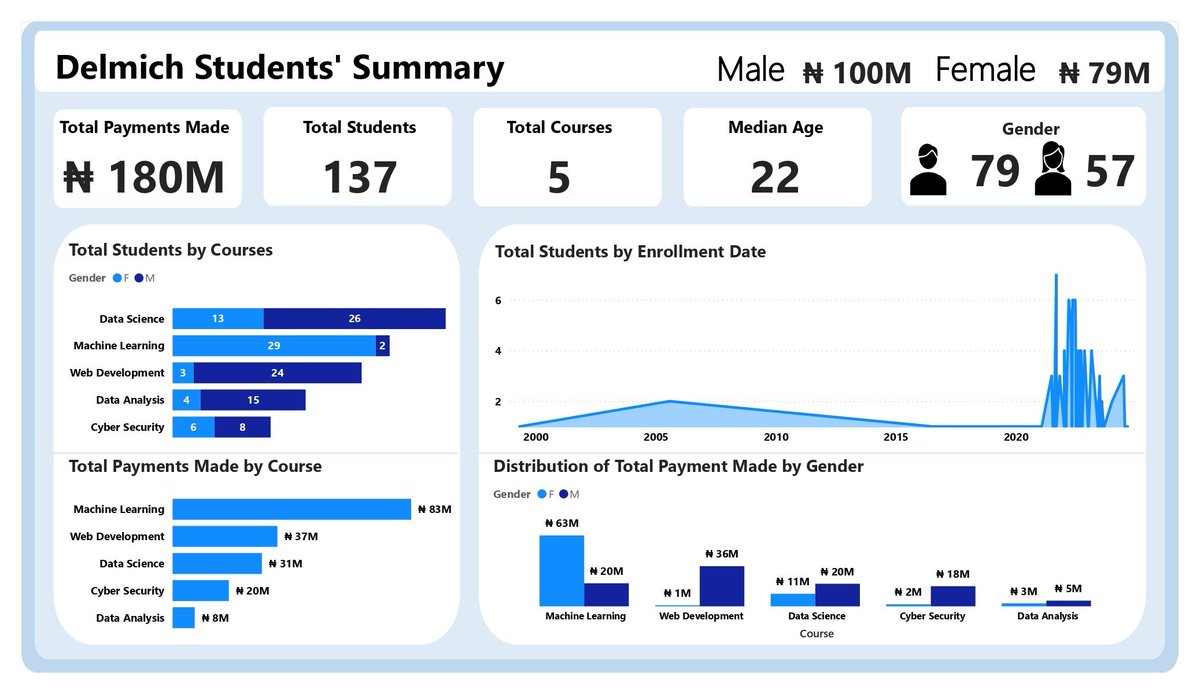Click the Course axis title under gender chart
1200x694 pixels.
click(816, 633)
